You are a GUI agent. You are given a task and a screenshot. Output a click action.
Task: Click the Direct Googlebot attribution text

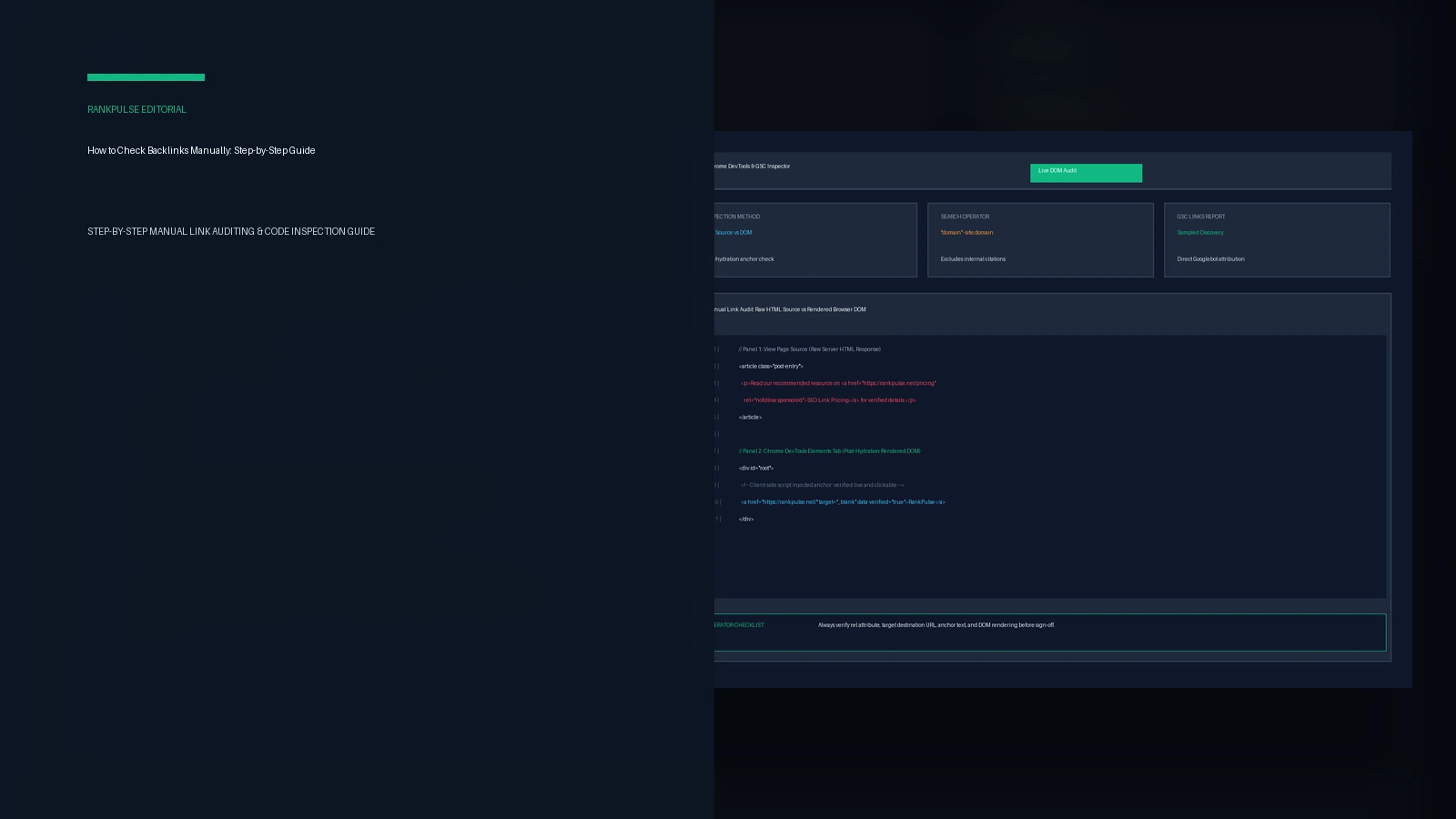point(1210,259)
